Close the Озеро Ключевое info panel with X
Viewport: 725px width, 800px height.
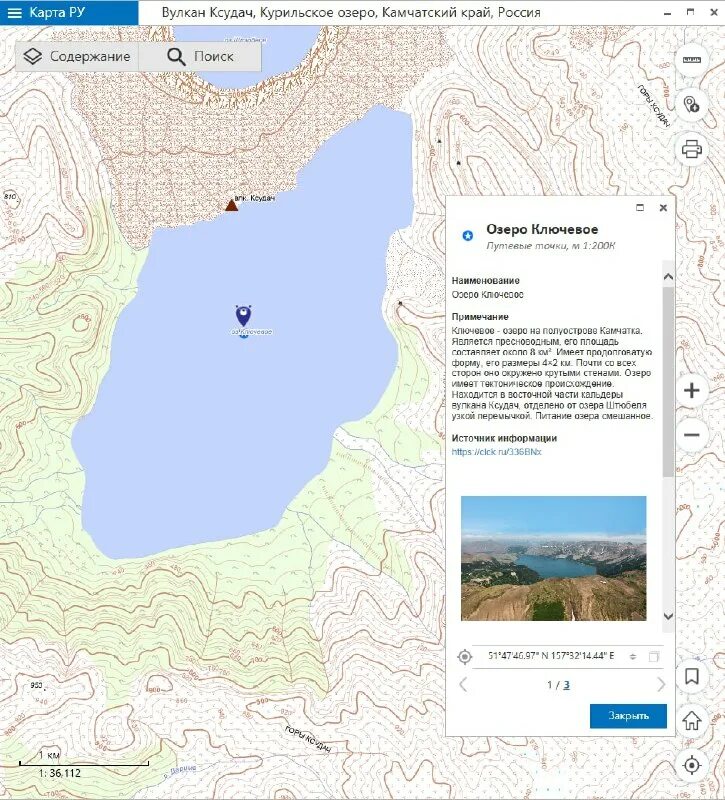[663, 208]
